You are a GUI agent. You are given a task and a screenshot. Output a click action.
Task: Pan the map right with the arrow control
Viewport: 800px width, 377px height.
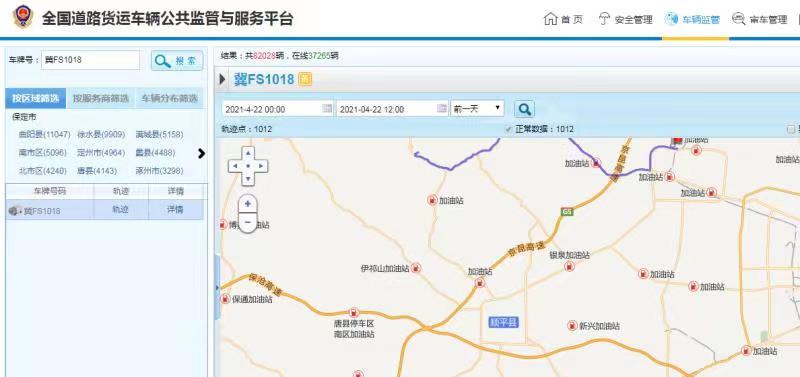(262, 166)
